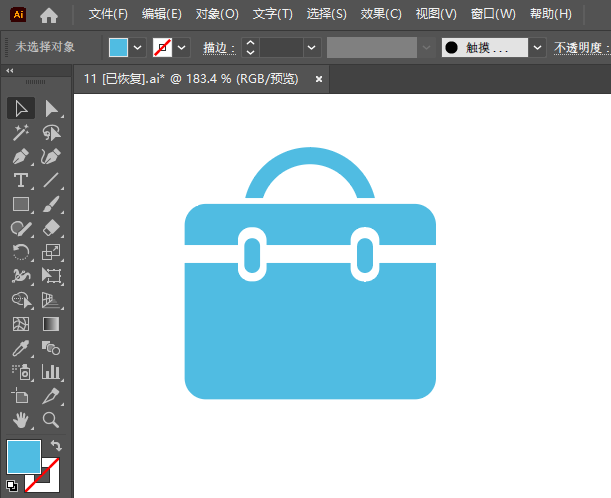The width and height of the screenshot is (611, 498).
Task: Open the 帮助(H) menu
Action: [x=551, y=14]
